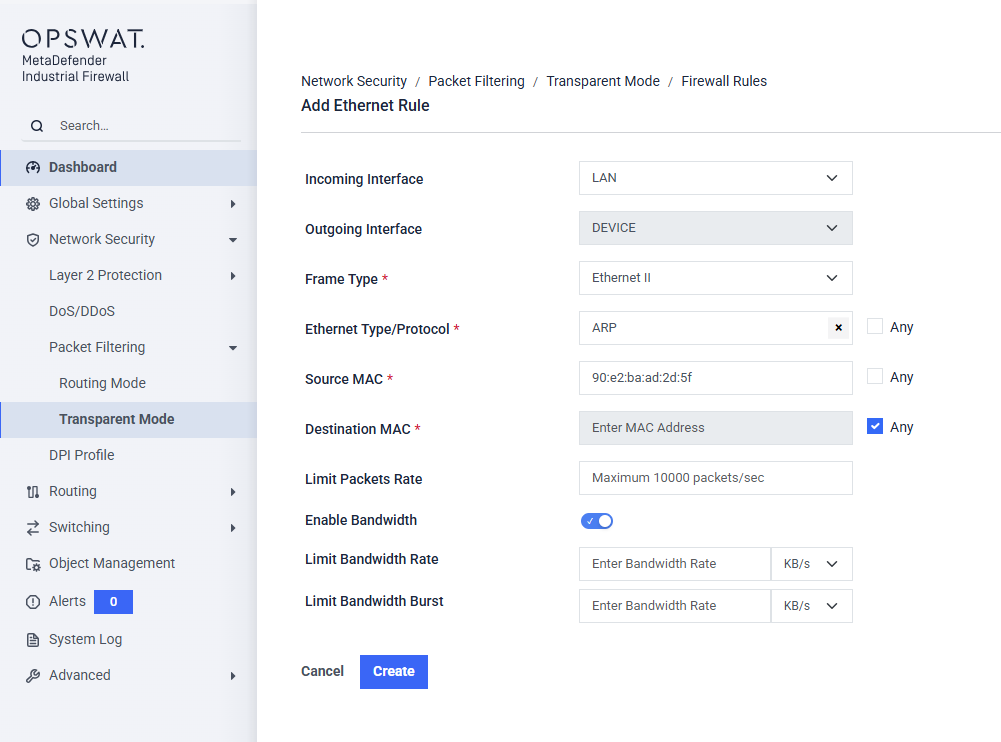Viewport: 1001px width, 742px height.
Task: Open DPI Profile in the sidebar
Action: tap(82, 455)
